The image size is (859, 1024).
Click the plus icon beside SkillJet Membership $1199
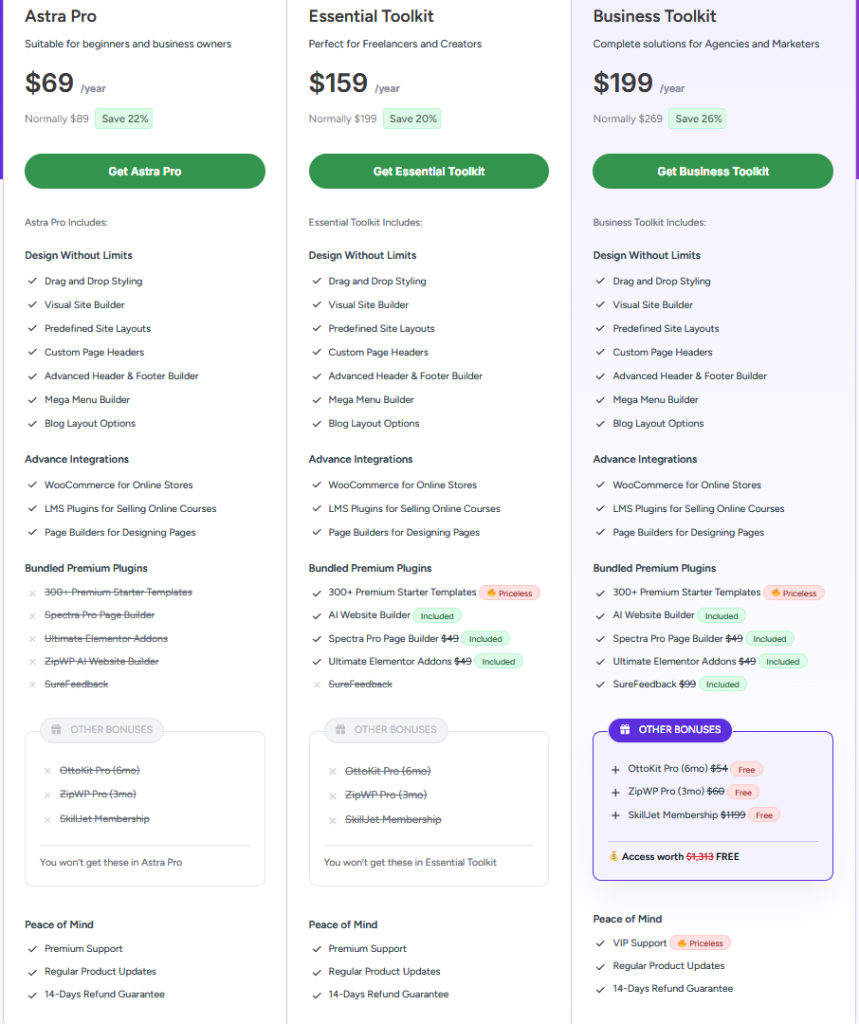point(616,815)
